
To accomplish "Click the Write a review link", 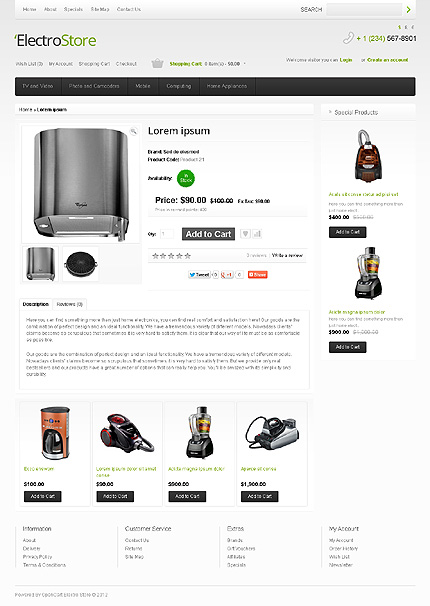I will [287, 255].
